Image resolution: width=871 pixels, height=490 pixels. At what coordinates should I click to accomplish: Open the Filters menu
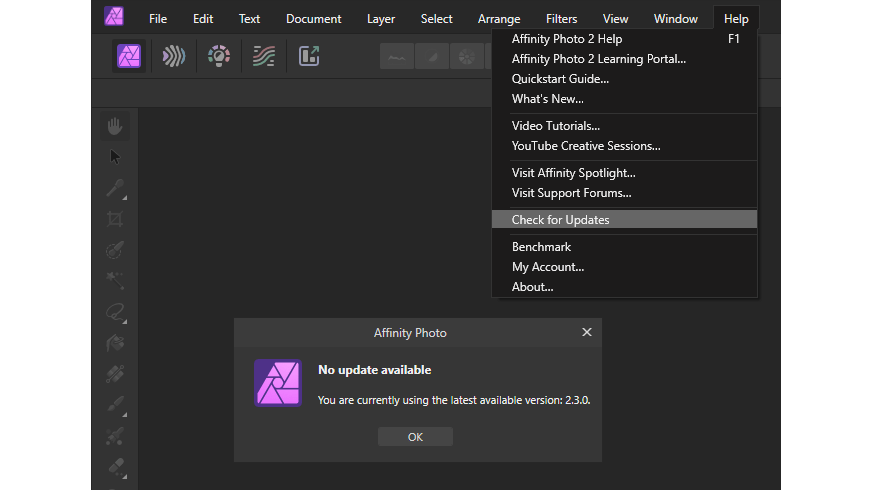pos(561,19)
